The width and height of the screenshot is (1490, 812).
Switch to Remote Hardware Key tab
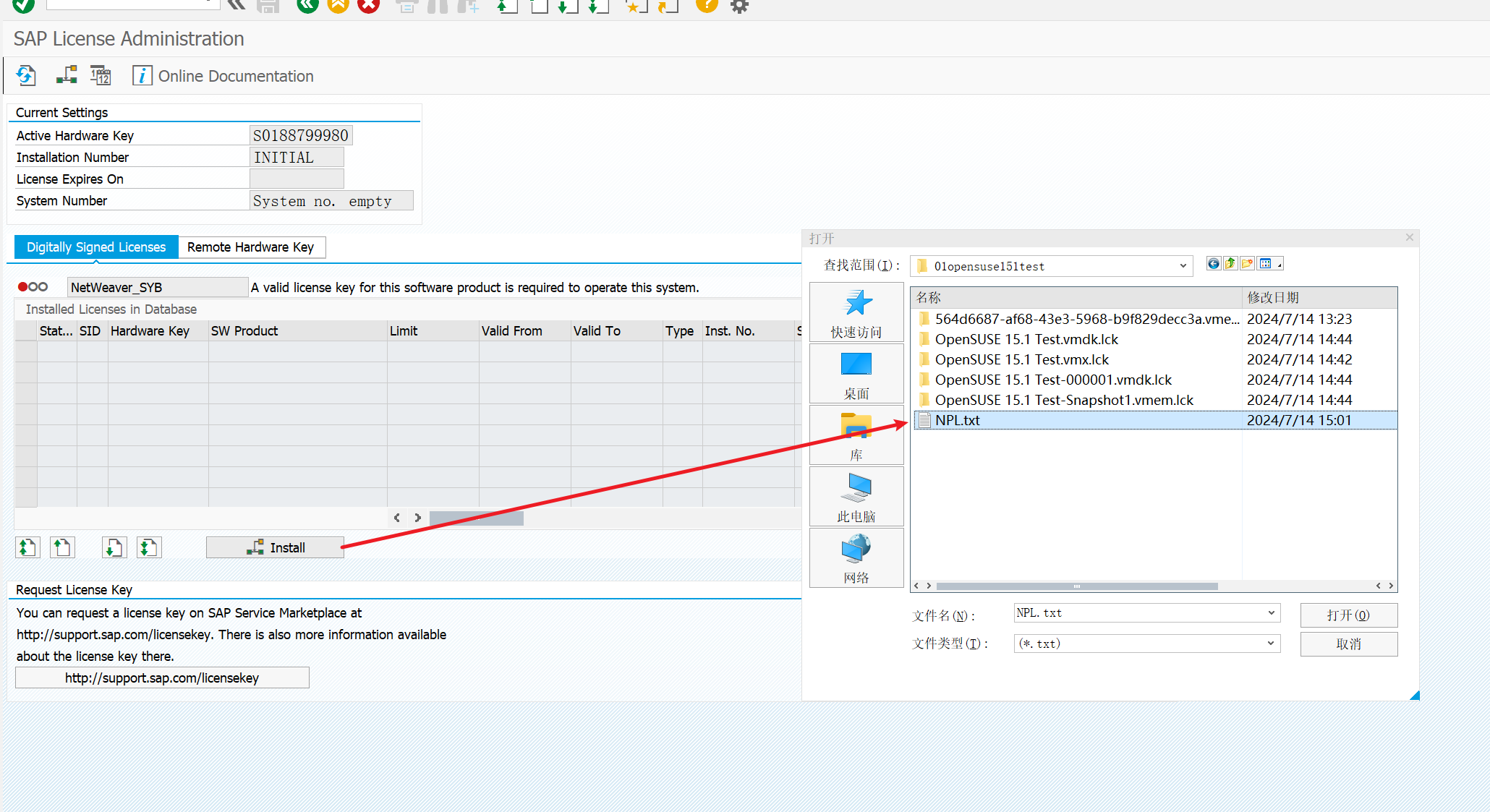pos(250,247)
